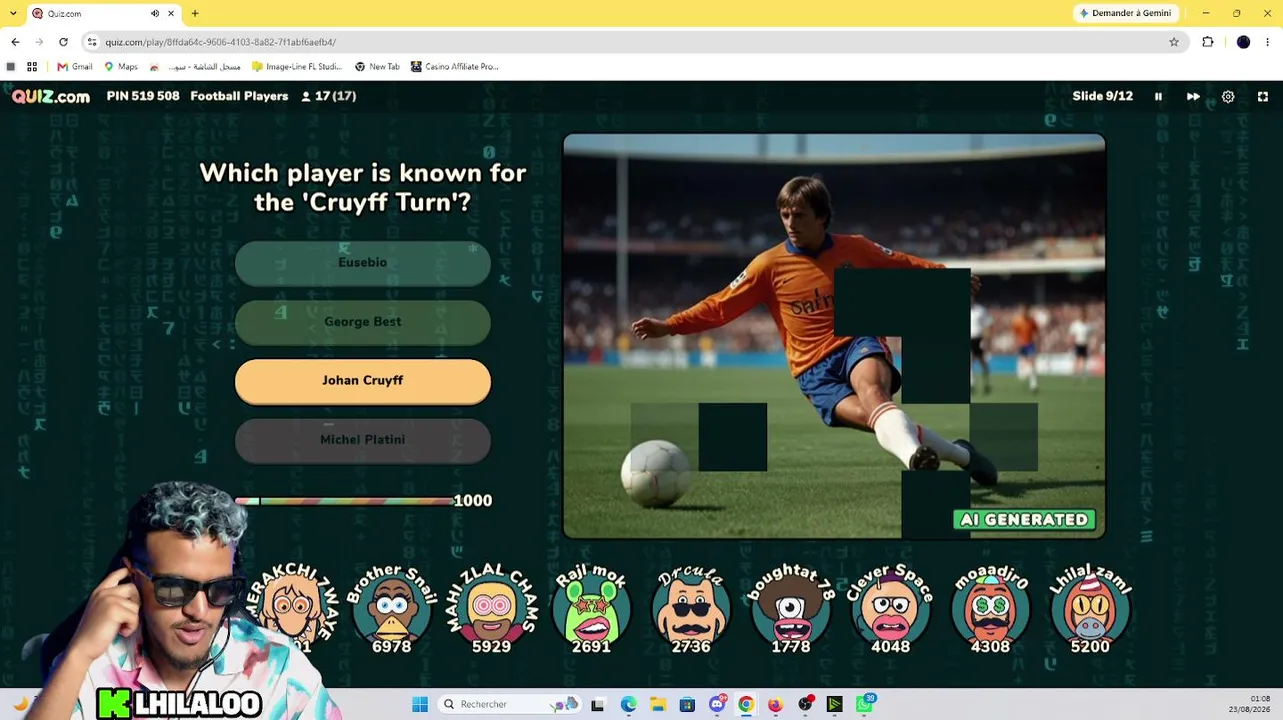Open a new browser tab

(195, 13)
